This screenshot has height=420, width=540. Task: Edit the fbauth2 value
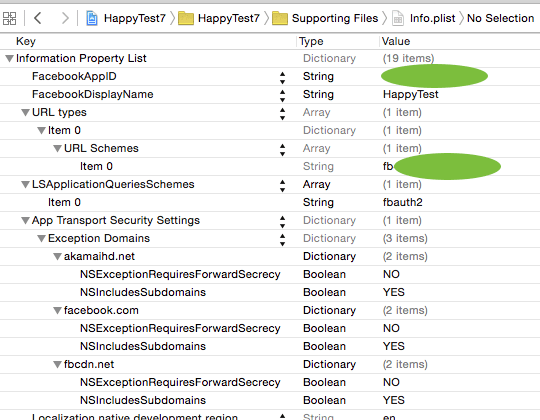(x=403, y=202)
